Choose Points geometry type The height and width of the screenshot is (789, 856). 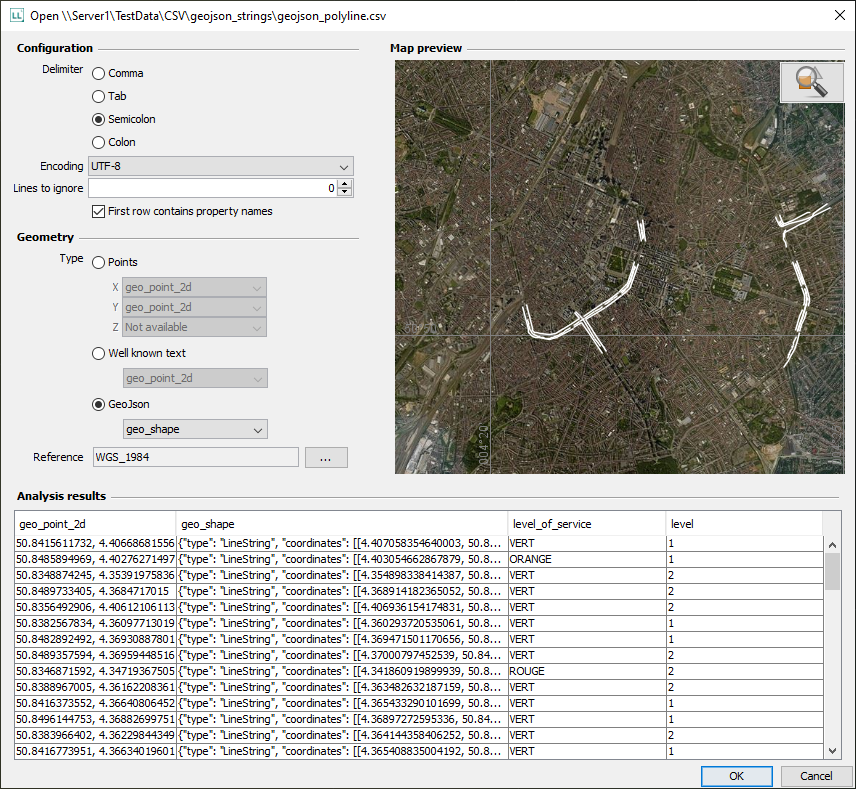(115, 262)
